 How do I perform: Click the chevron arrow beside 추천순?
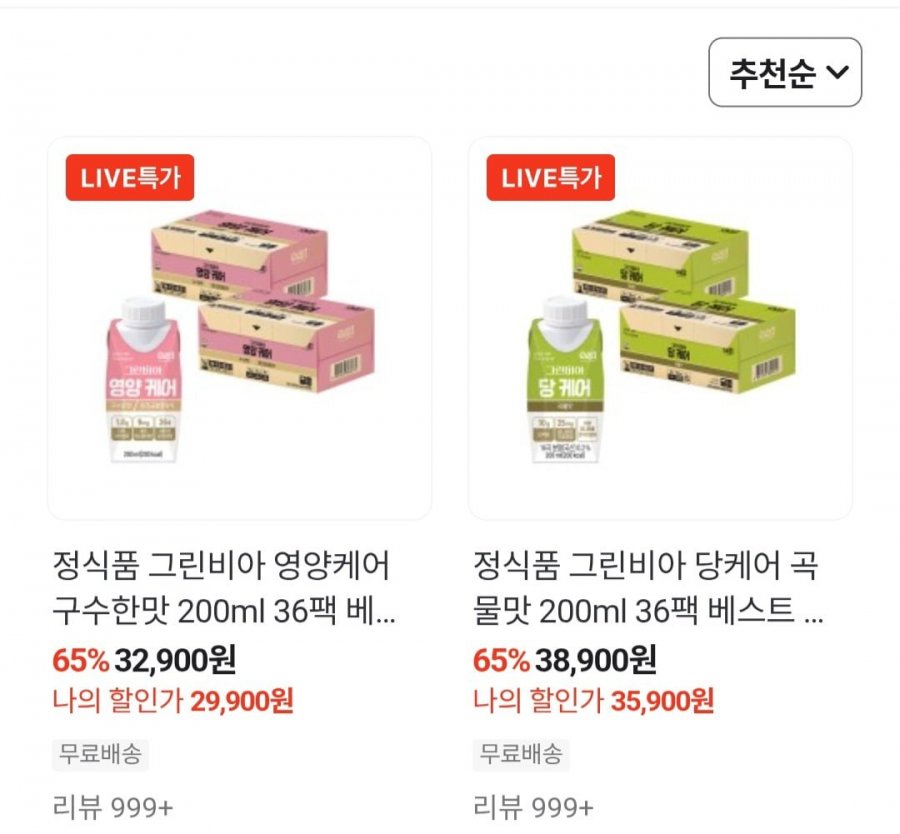[837, 72]
